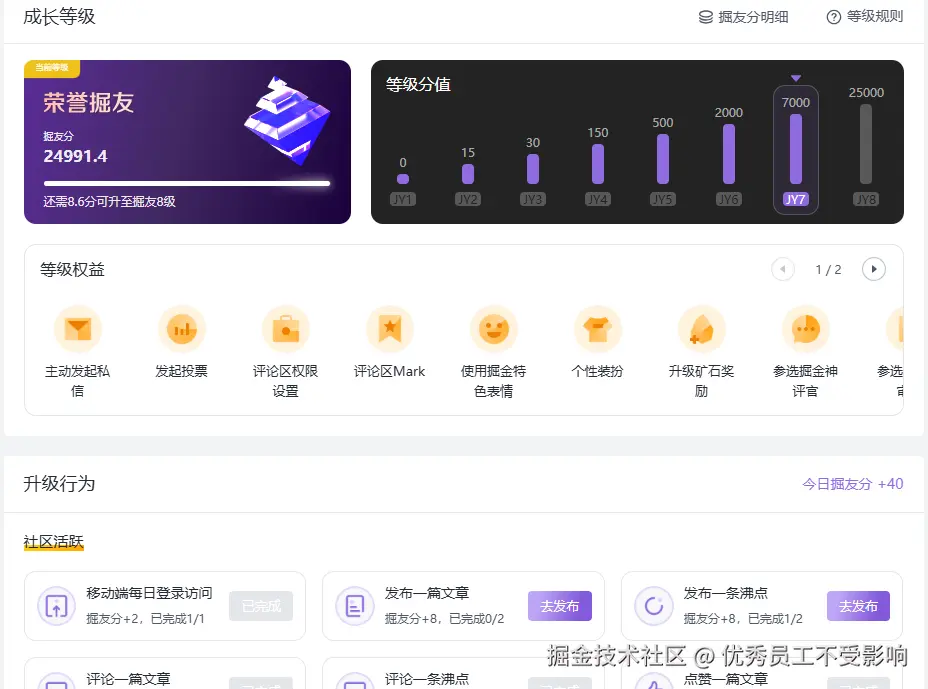Click the 发起投票 voting benefit icon
Viewport: 928px width, 689px height.
182,328
